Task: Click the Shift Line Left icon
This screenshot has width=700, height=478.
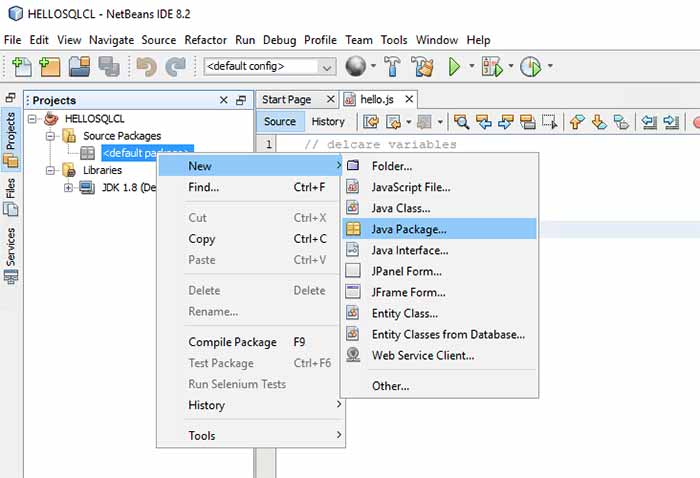Action: [649, 121]
